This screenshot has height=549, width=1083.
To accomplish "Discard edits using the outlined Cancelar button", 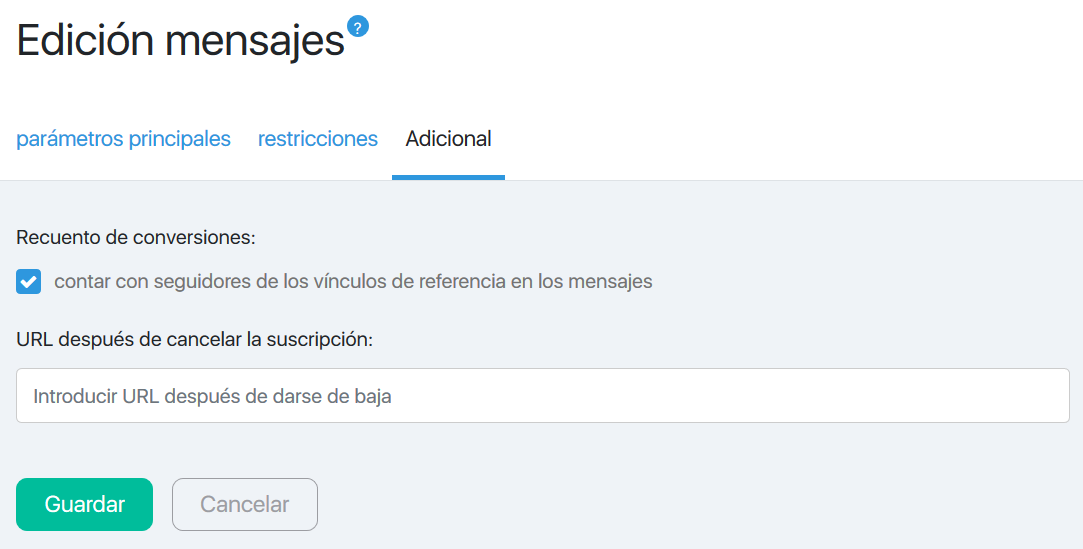I will coord(245,504).
